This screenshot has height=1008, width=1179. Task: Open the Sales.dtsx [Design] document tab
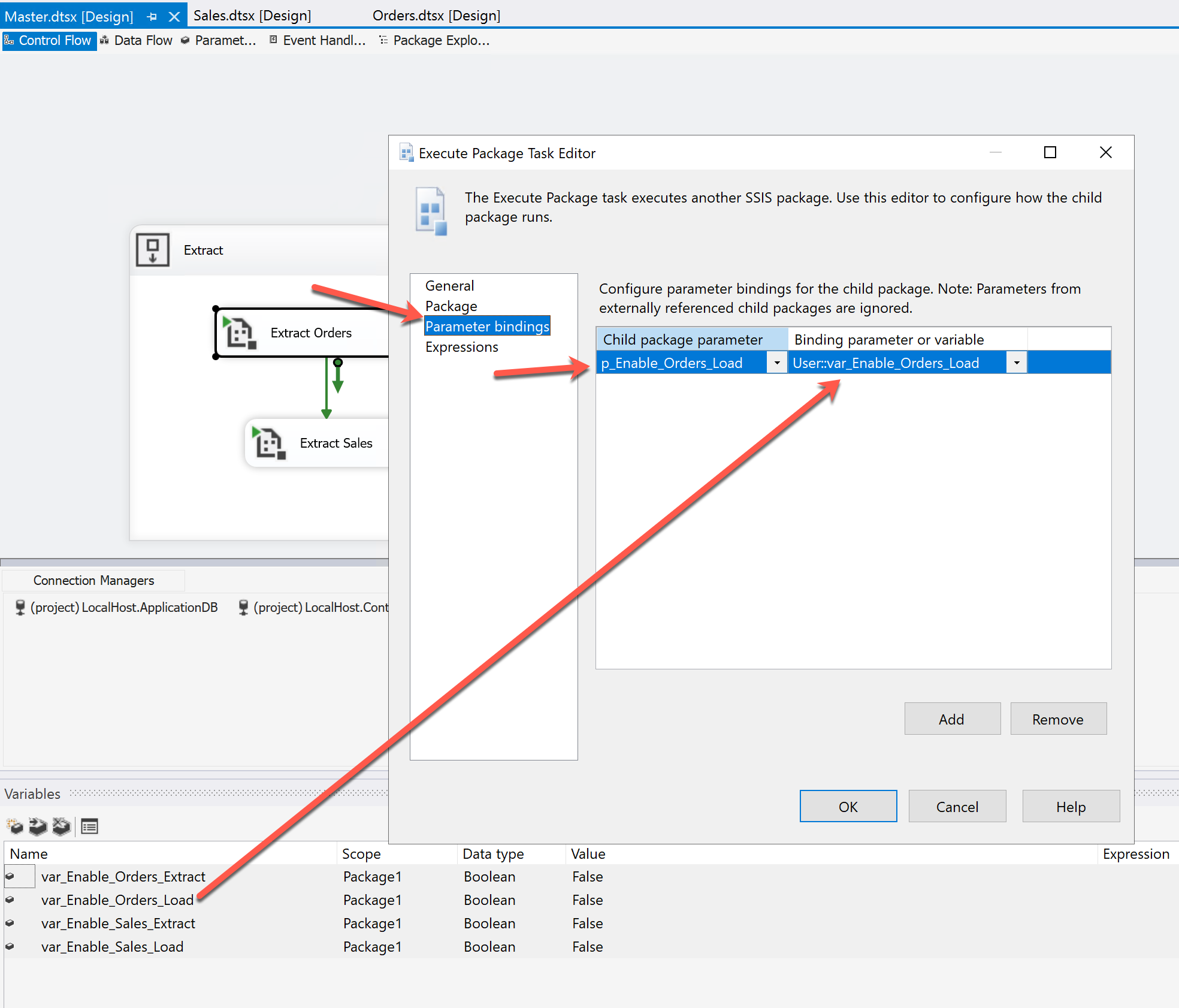pyautogui.click(x=252, y=16)
